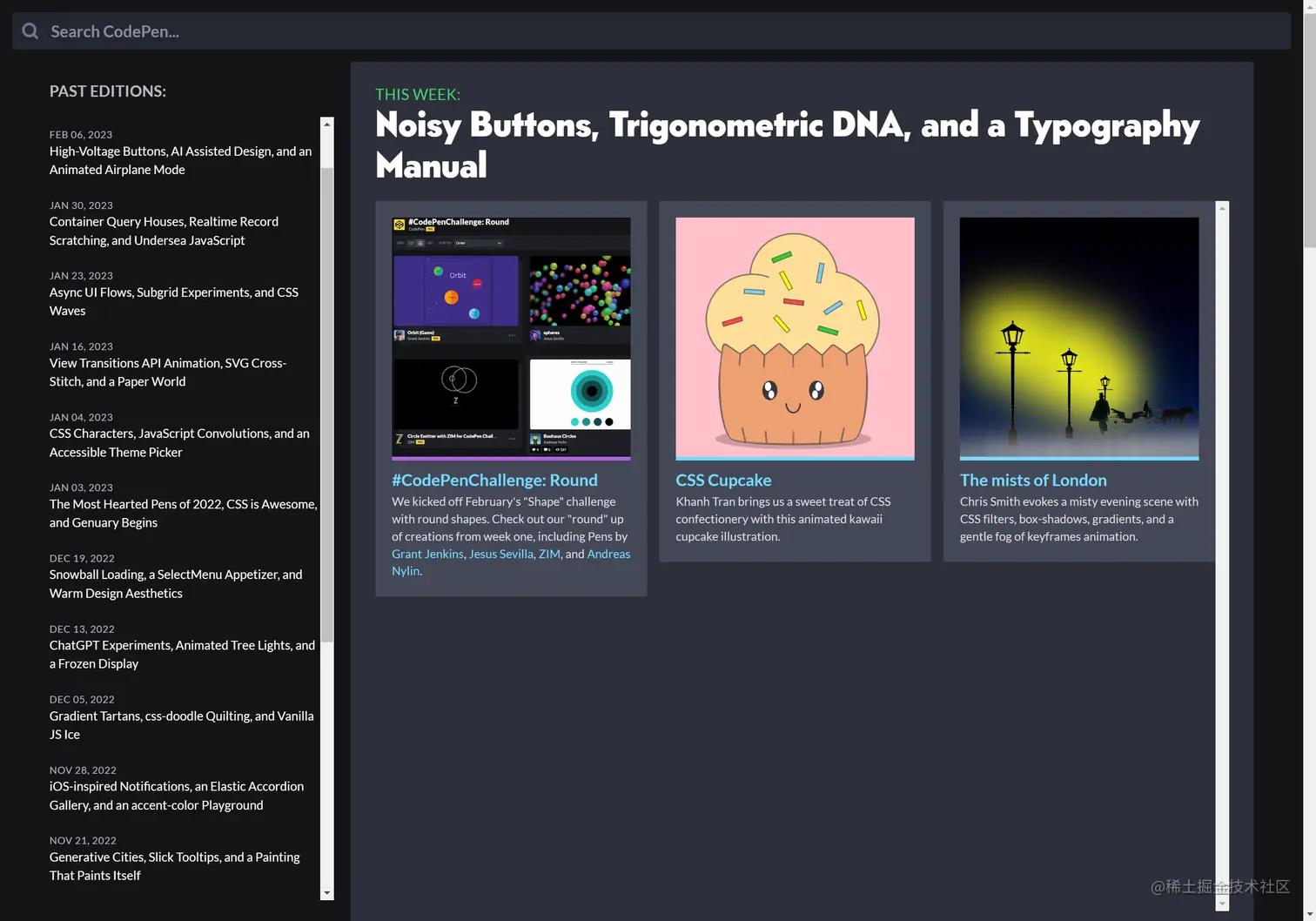Click the content panel scrollbar up arrow
This screenshot has height=921, width=1316.
[x=1222, y=209]
